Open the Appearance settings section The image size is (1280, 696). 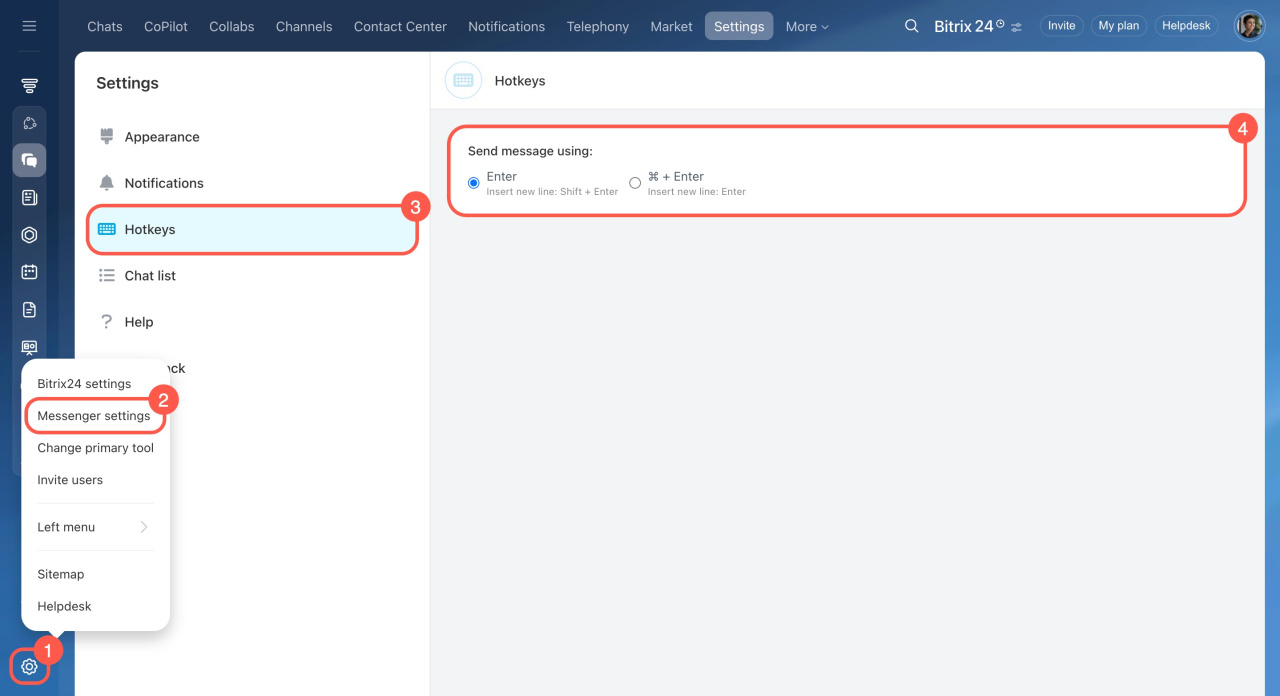pos(161,137)
